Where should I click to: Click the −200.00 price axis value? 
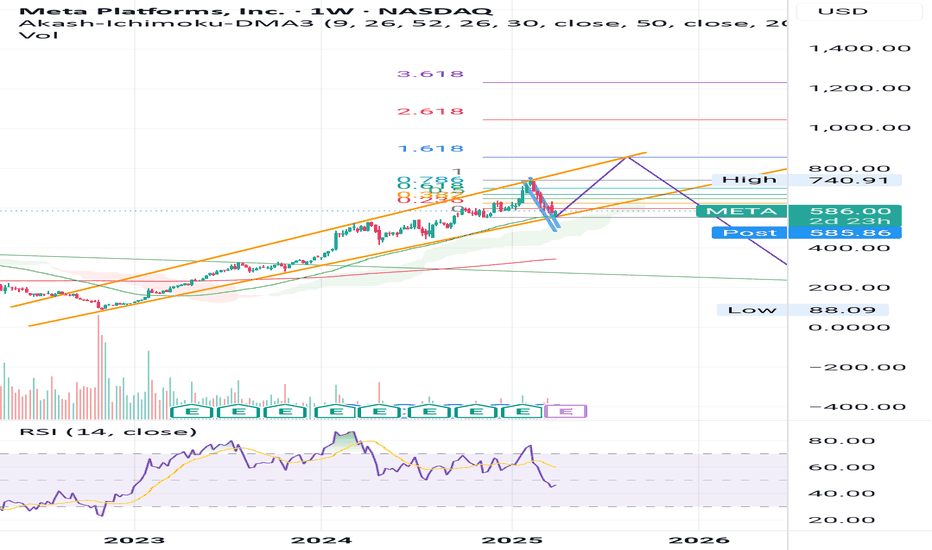[857, 367]
